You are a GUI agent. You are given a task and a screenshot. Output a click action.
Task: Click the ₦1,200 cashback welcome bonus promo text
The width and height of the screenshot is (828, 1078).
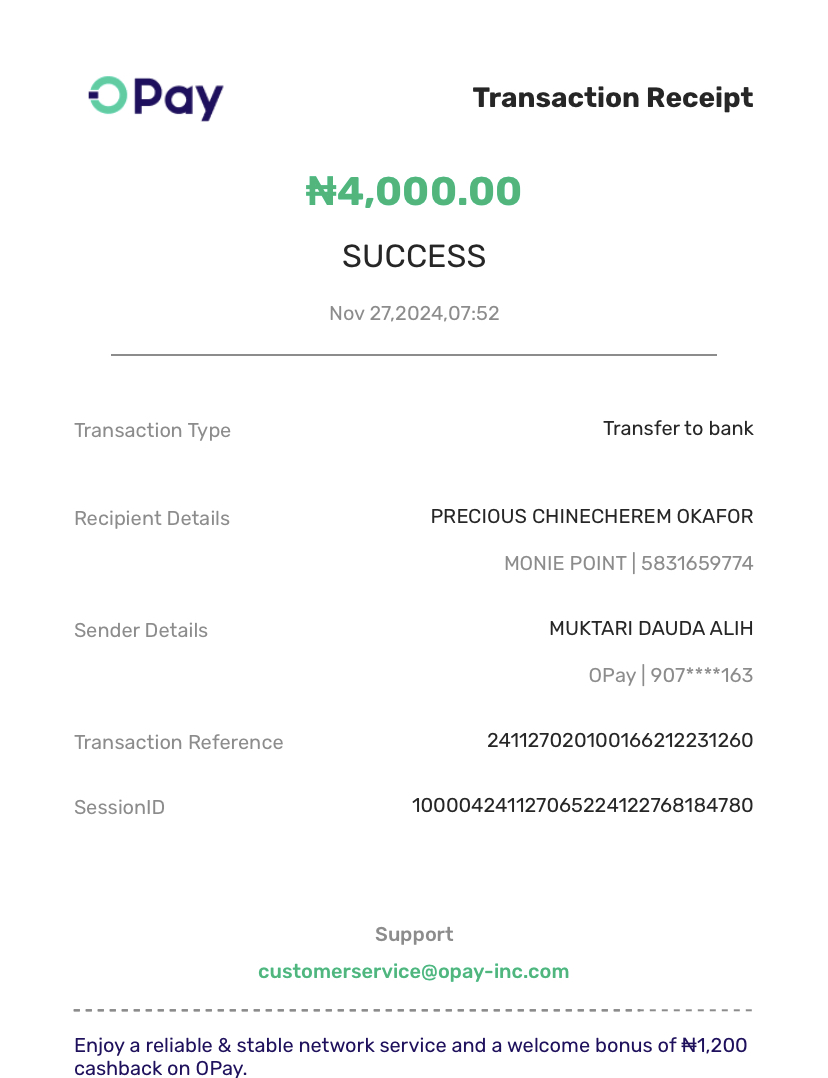[x=410, y=1057]
